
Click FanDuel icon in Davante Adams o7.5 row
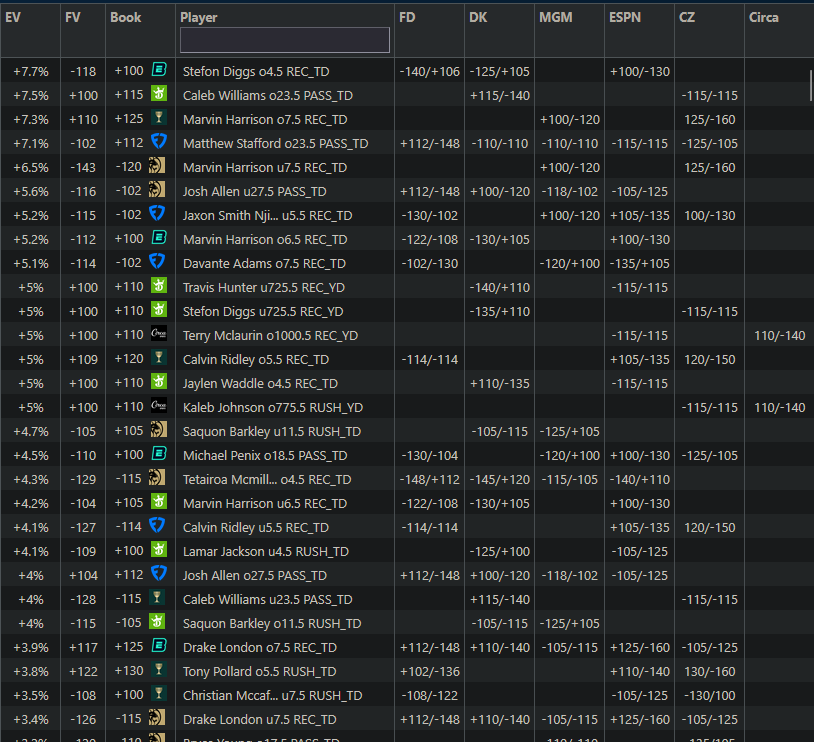(x=157, y=262)
